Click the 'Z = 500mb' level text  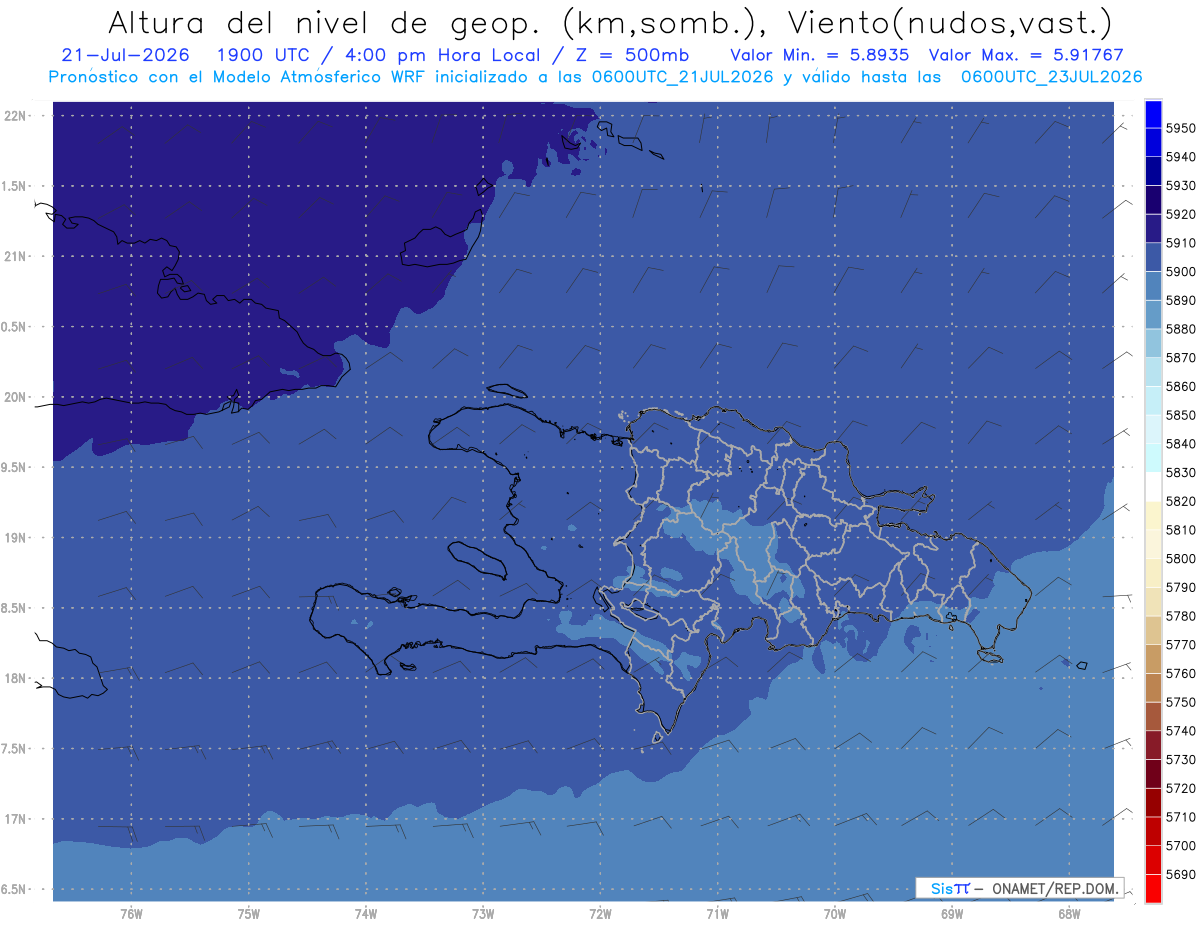[630, 55]
